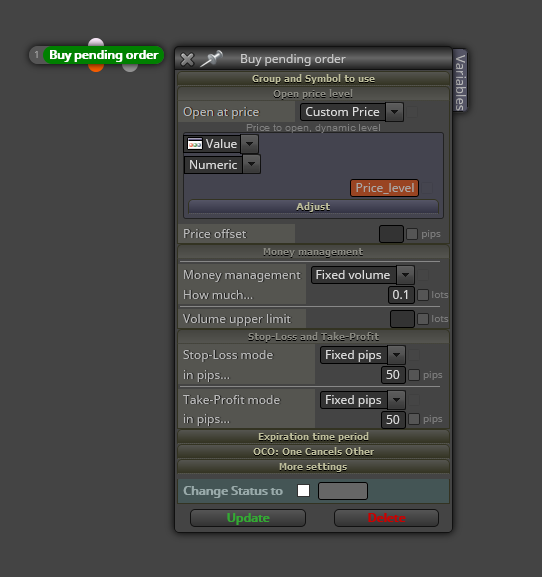542x577 pixels.
Task: Toggle checkbox beside Stop-Loss mode dropdown
Action: (414, 355)
